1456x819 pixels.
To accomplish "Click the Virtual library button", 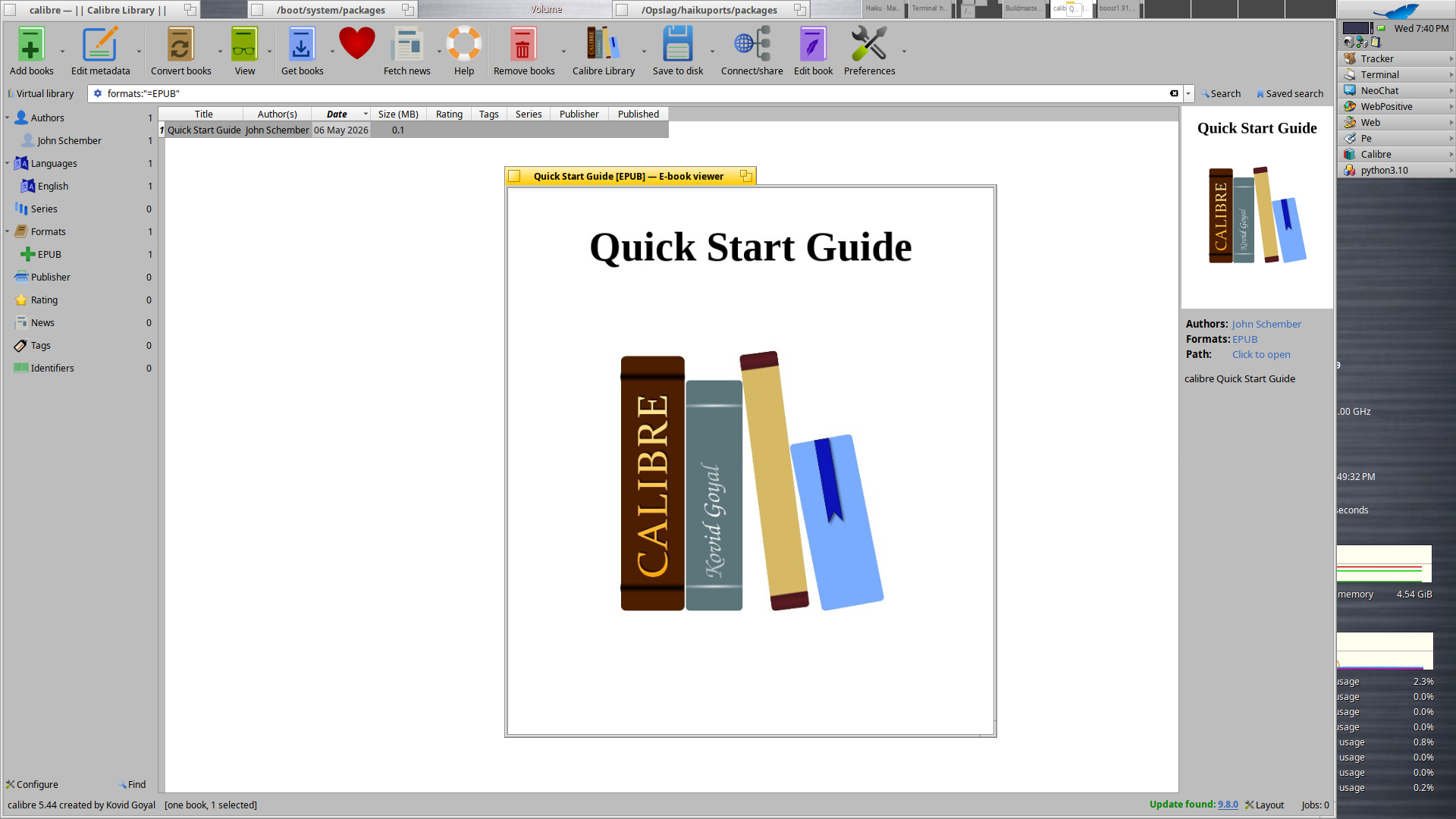I will click(x=41, y=93).
